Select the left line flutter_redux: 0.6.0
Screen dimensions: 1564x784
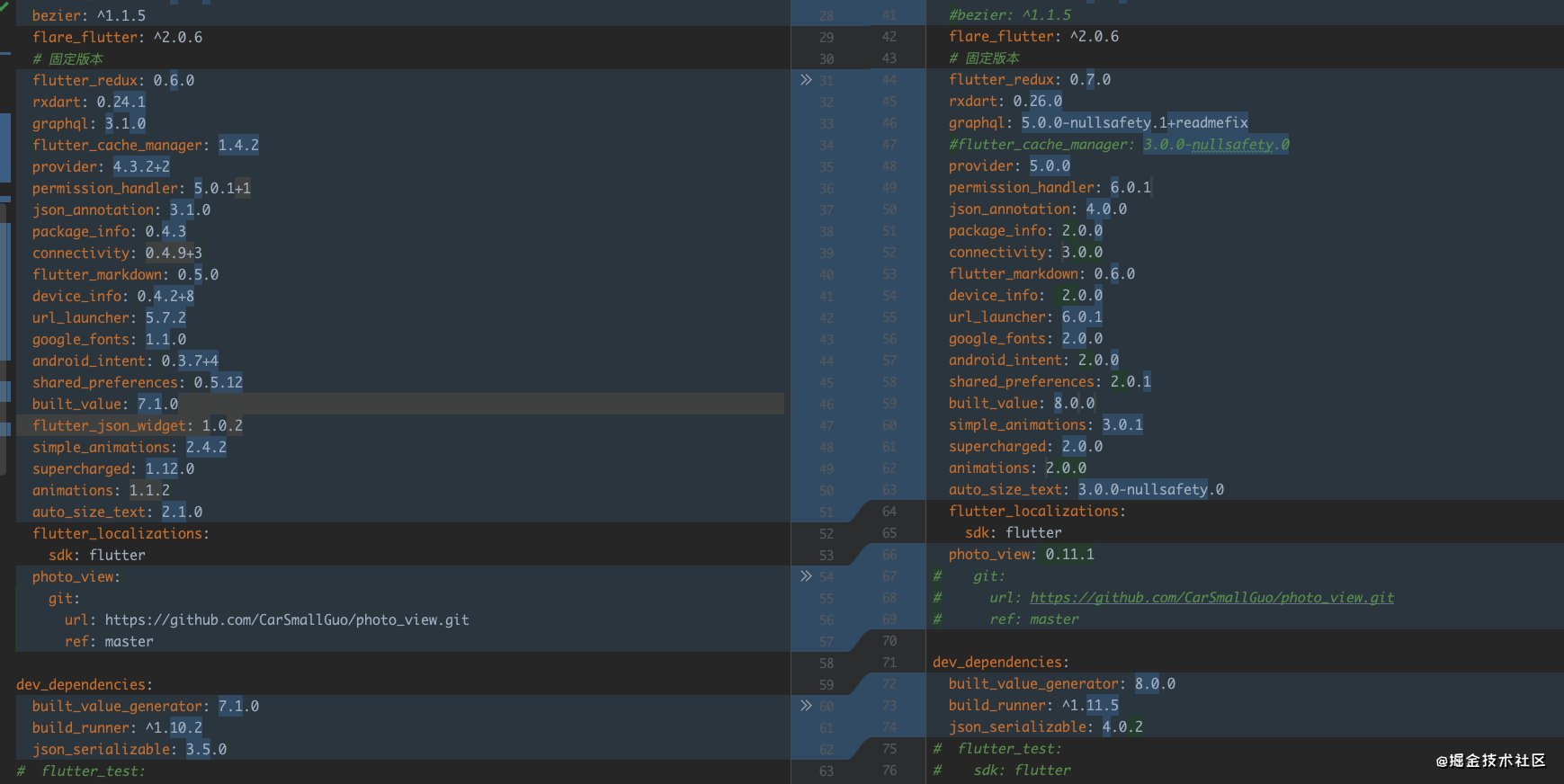pos(113,80)
